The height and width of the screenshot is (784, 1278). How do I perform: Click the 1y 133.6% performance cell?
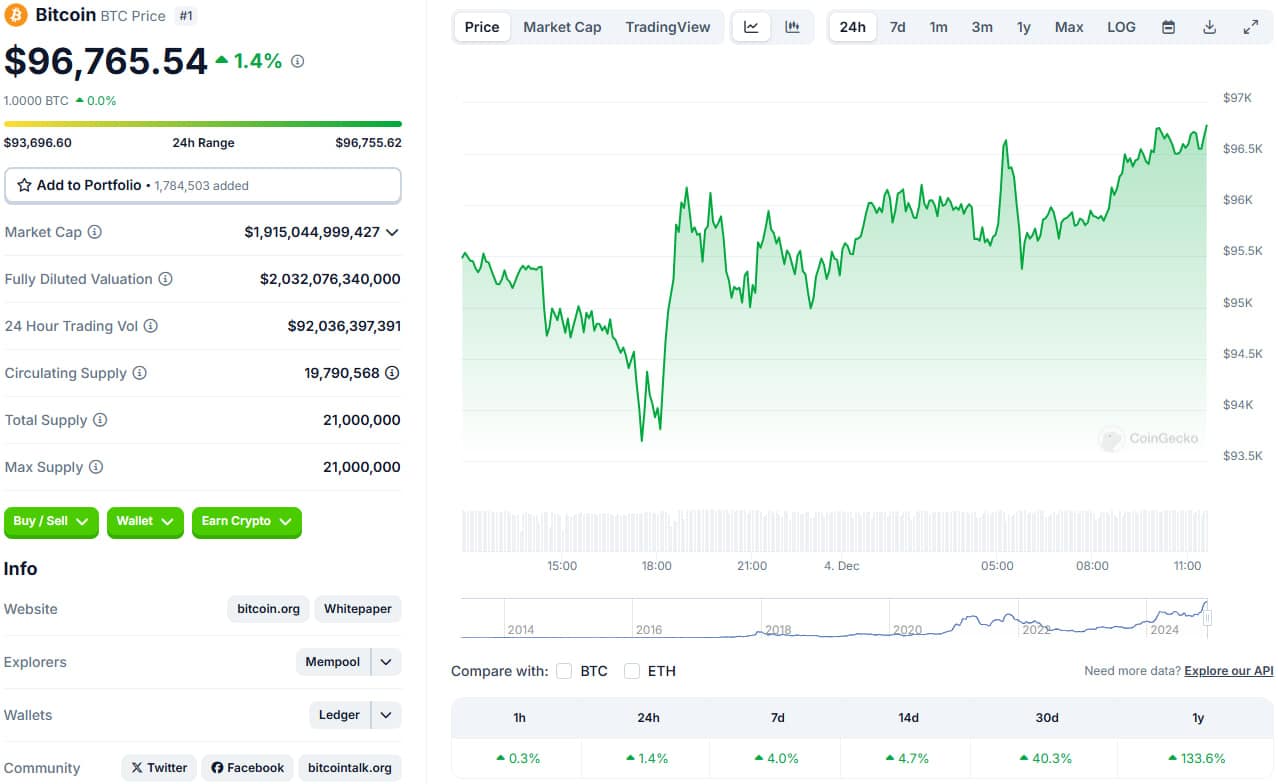coord(1197,758)
